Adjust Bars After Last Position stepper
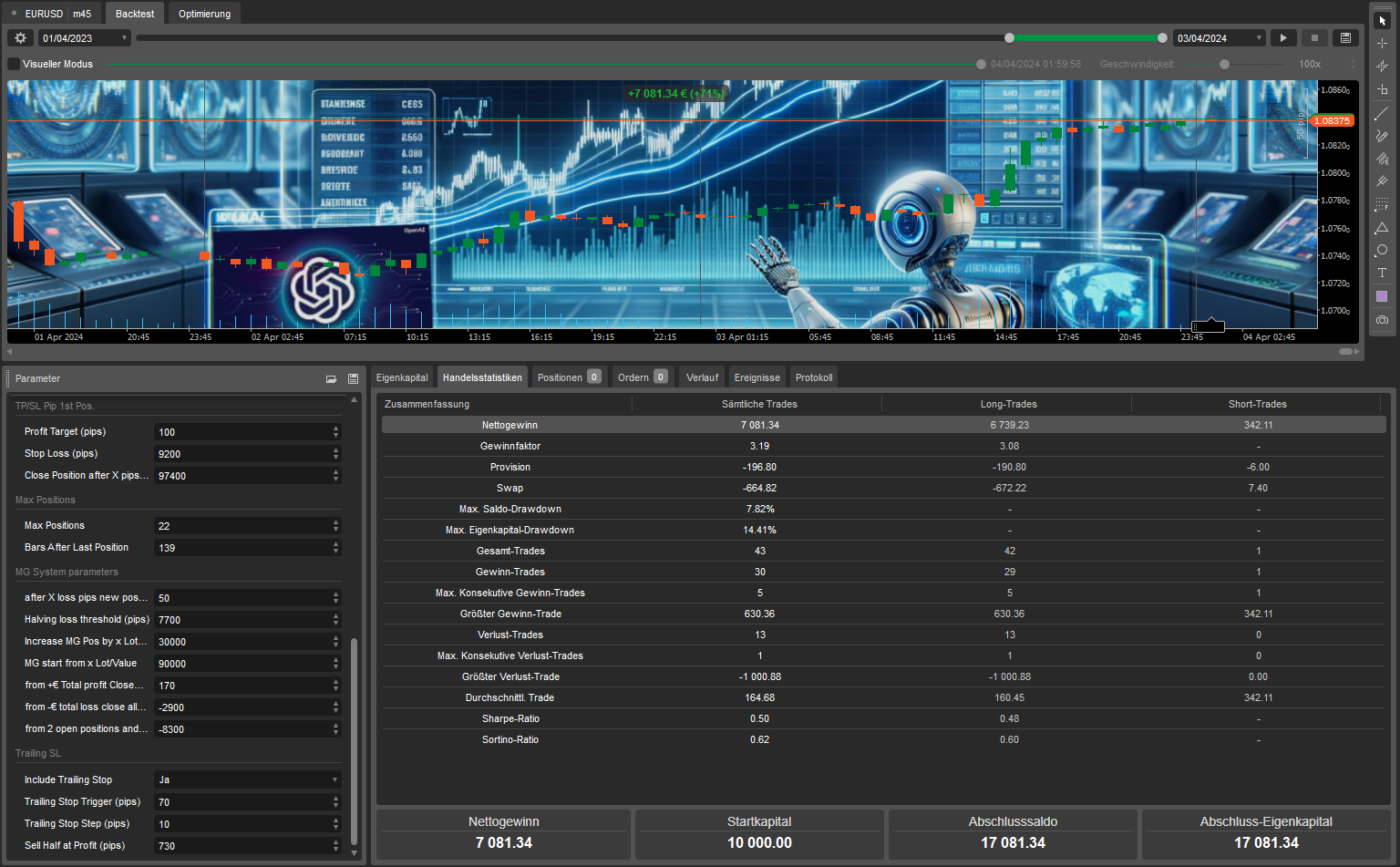Image resolution: width=1400 pixels, height=867 pixels. [x=335, y=548]
